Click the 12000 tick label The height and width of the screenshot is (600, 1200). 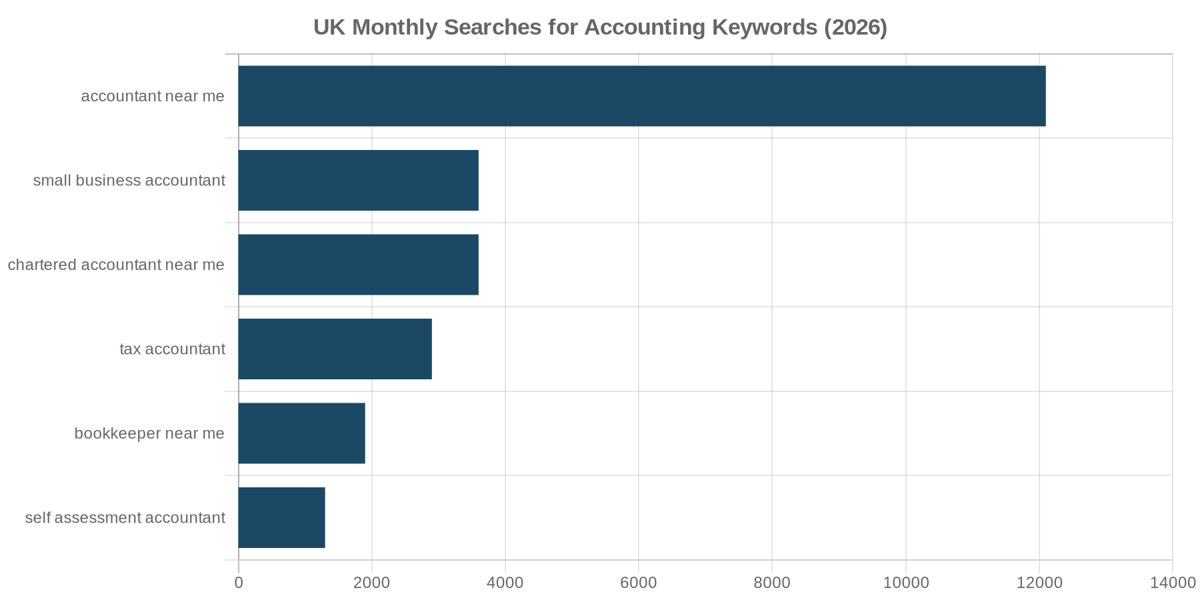pyautogui.click(x=1039, y=582)
